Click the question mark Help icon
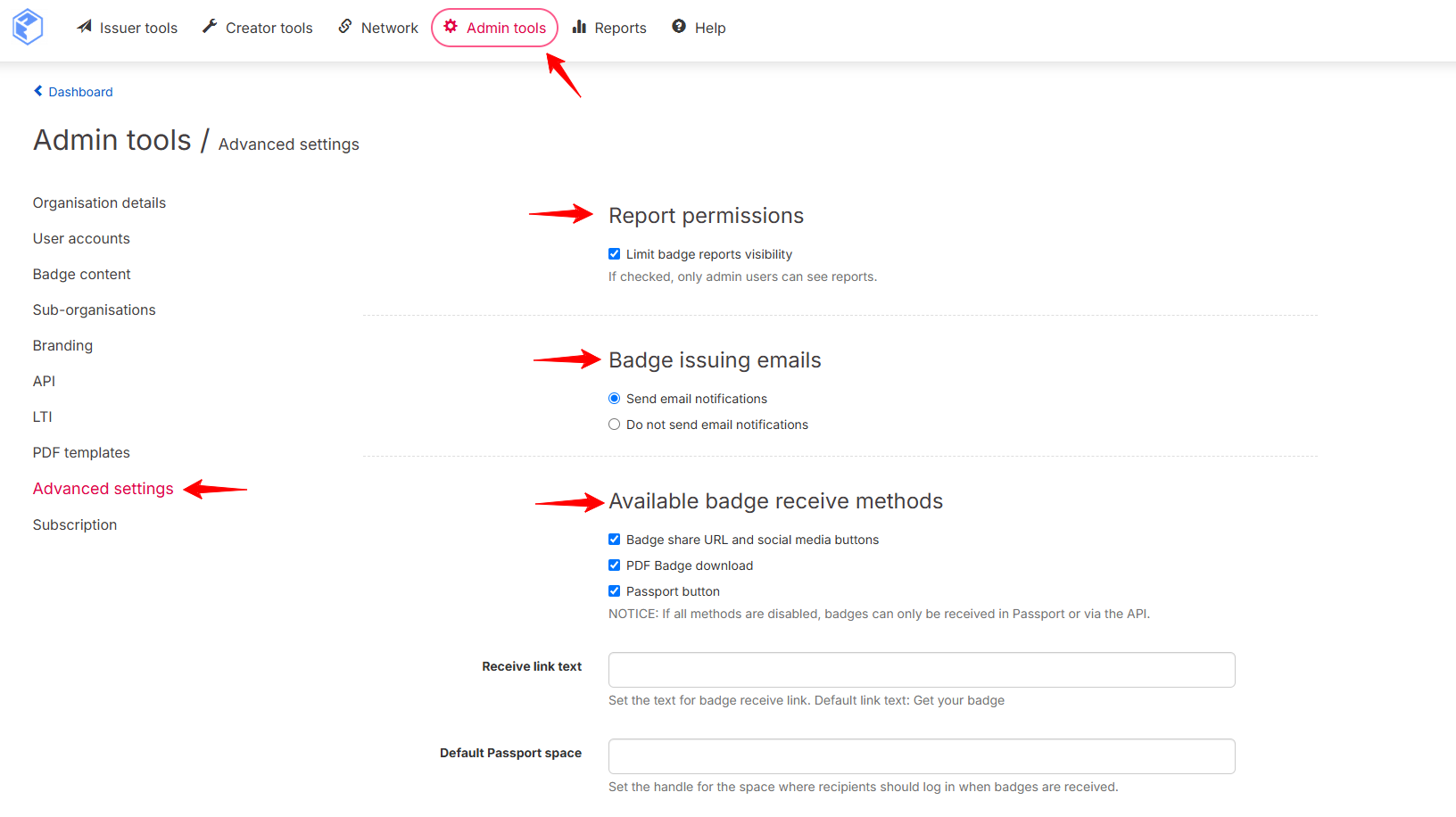The width and height of the screenshot is (1456, 817). (679, 27)
